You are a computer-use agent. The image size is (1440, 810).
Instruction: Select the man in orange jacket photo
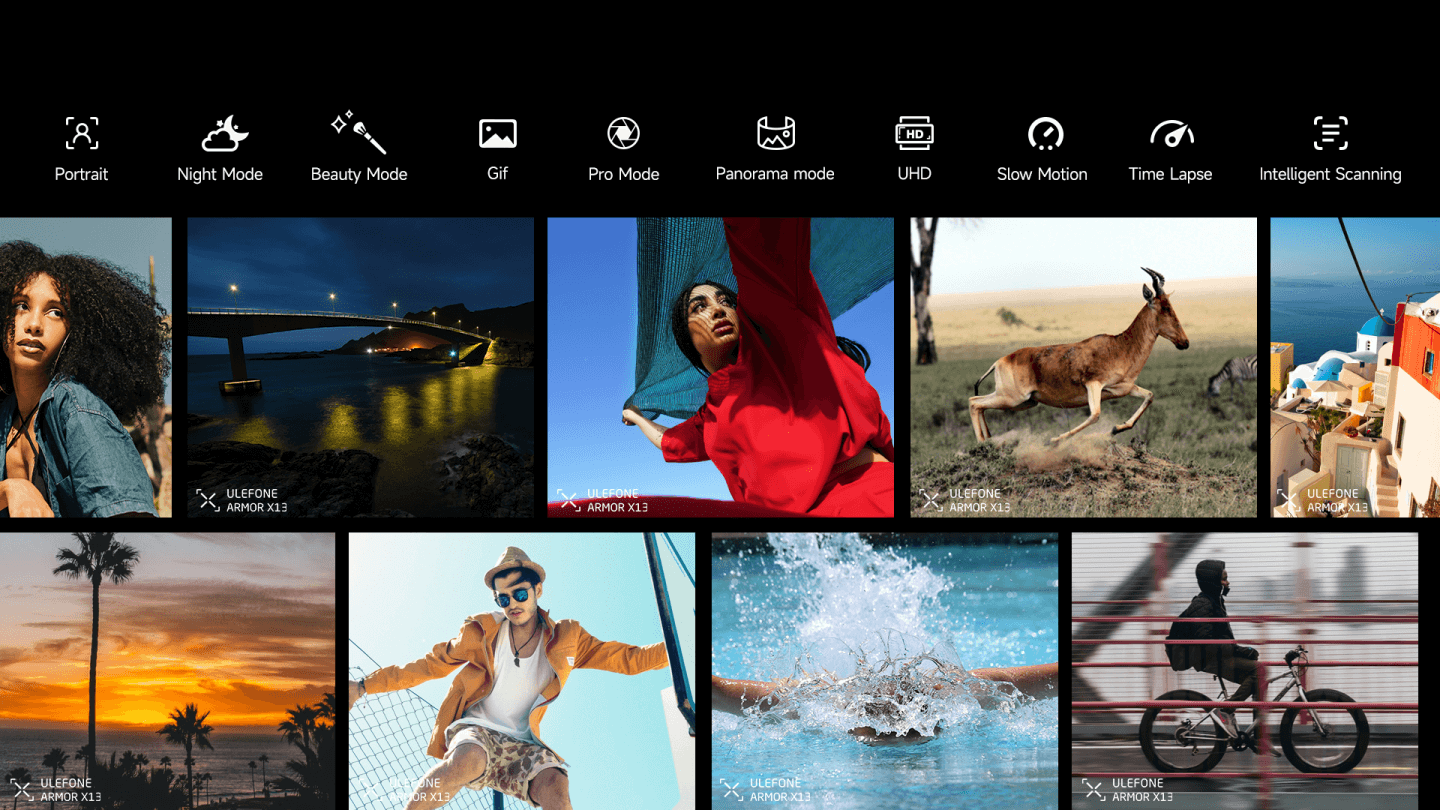(521, 670)
